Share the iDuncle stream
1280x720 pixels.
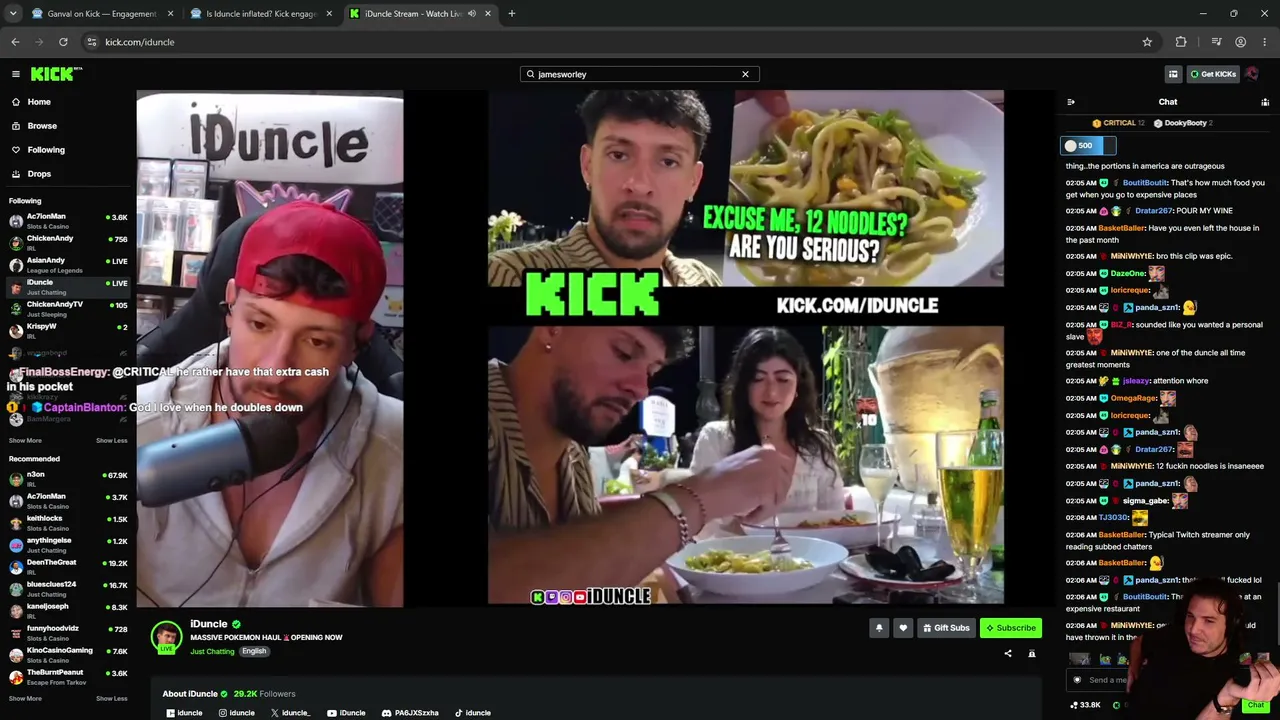1008,654
